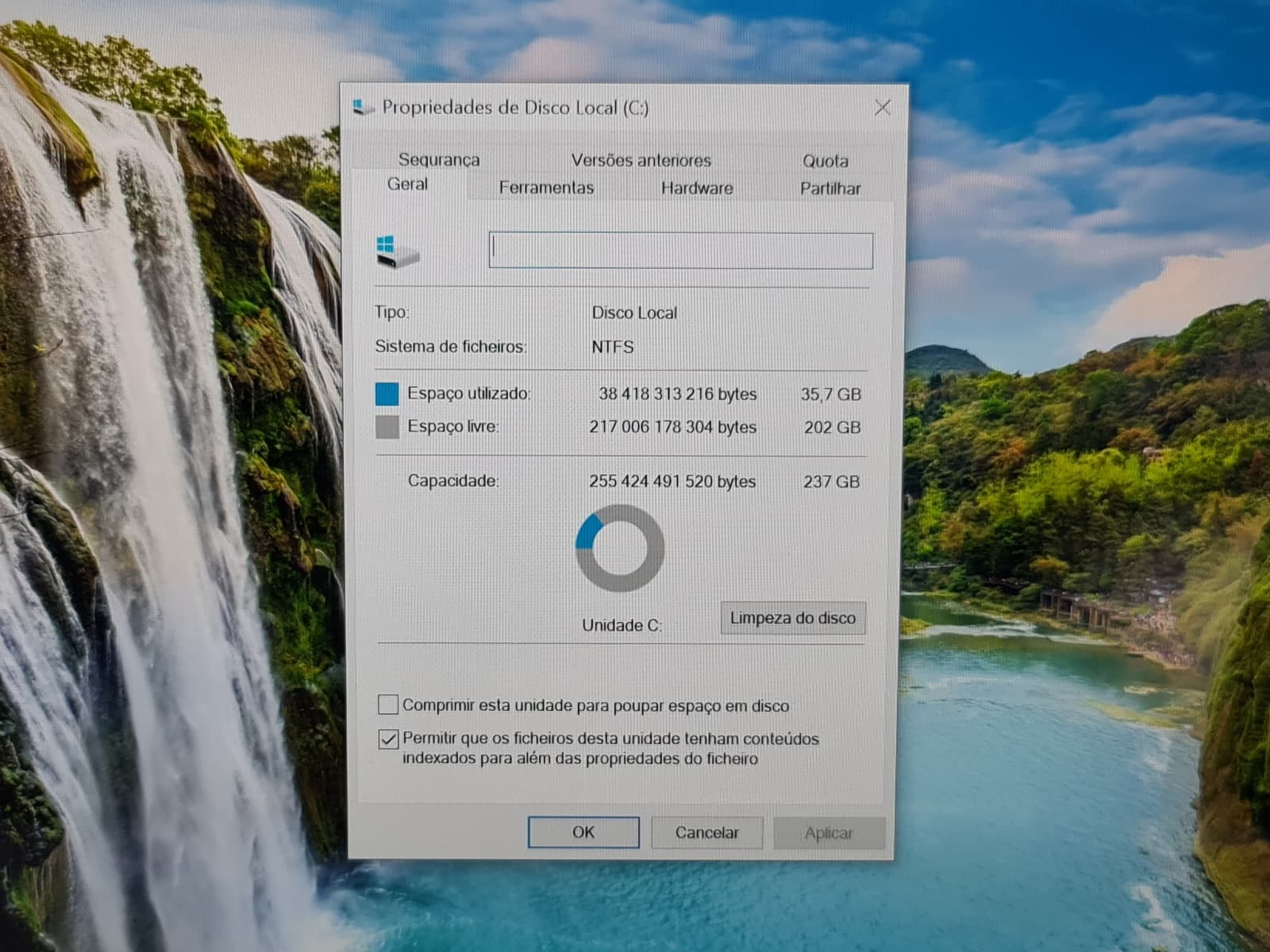Click the '255 424 491 520 bytes' capacity value

672,482
